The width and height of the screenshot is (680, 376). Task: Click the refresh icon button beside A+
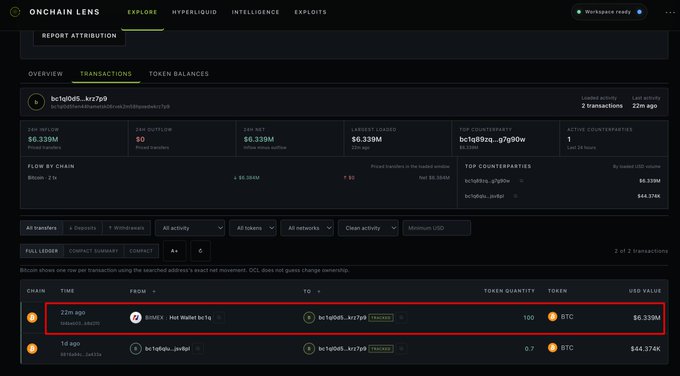pyautogui.click(x=200, y=251)
